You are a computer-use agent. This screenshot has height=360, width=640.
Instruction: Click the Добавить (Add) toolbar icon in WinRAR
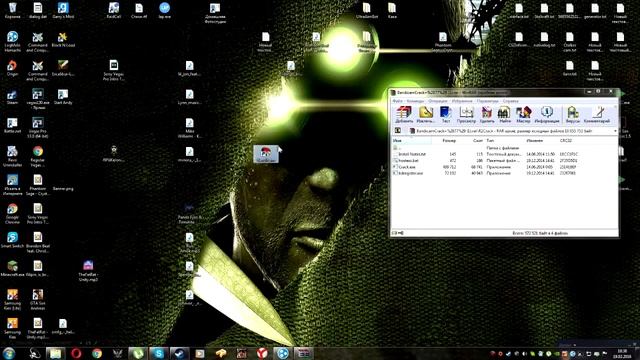[404, 115]
